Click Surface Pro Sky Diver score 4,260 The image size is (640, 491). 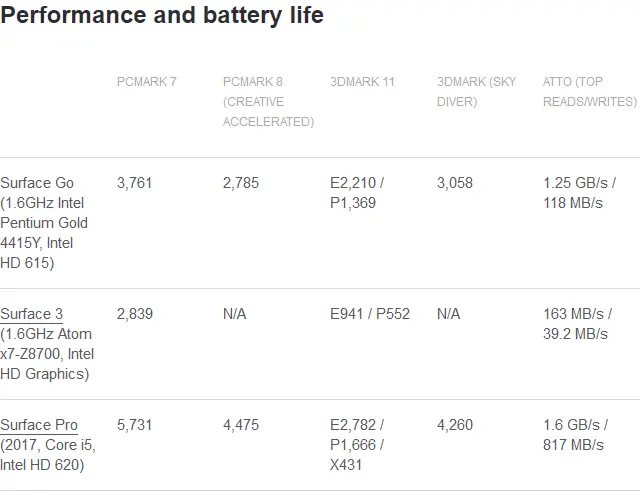coord(455,425)
